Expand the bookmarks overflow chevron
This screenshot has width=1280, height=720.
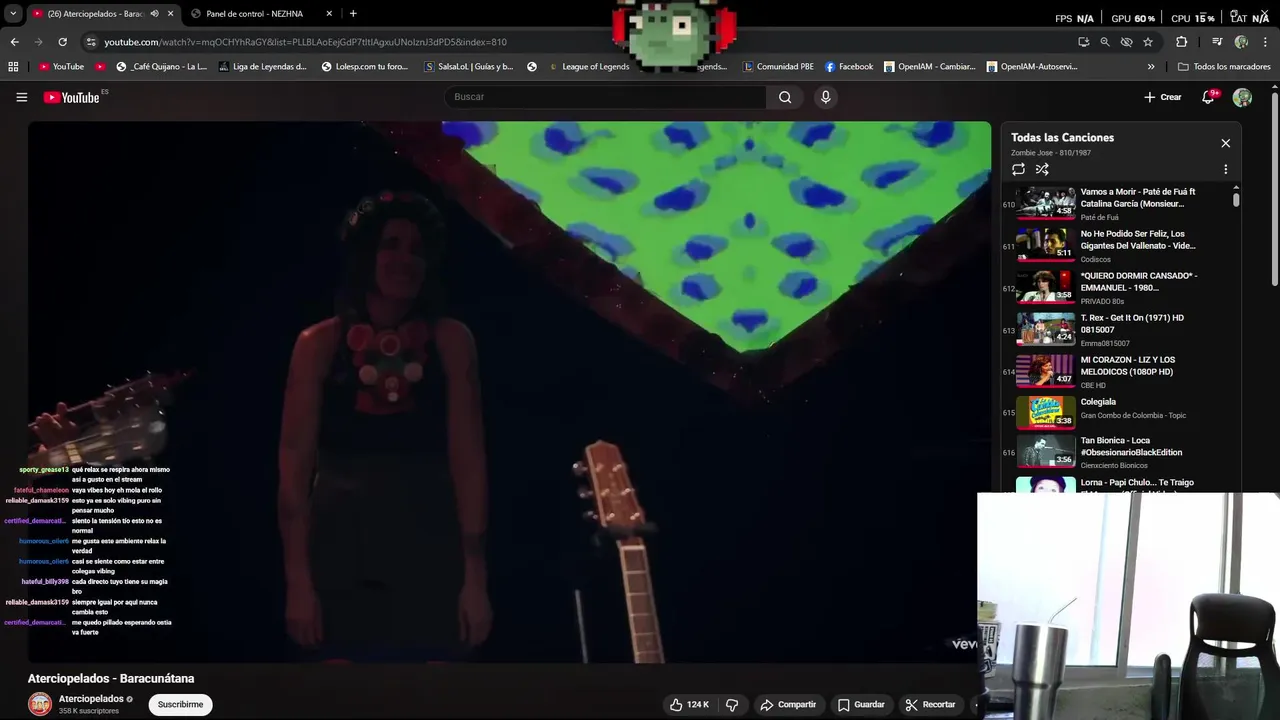tap(1151, 67)
